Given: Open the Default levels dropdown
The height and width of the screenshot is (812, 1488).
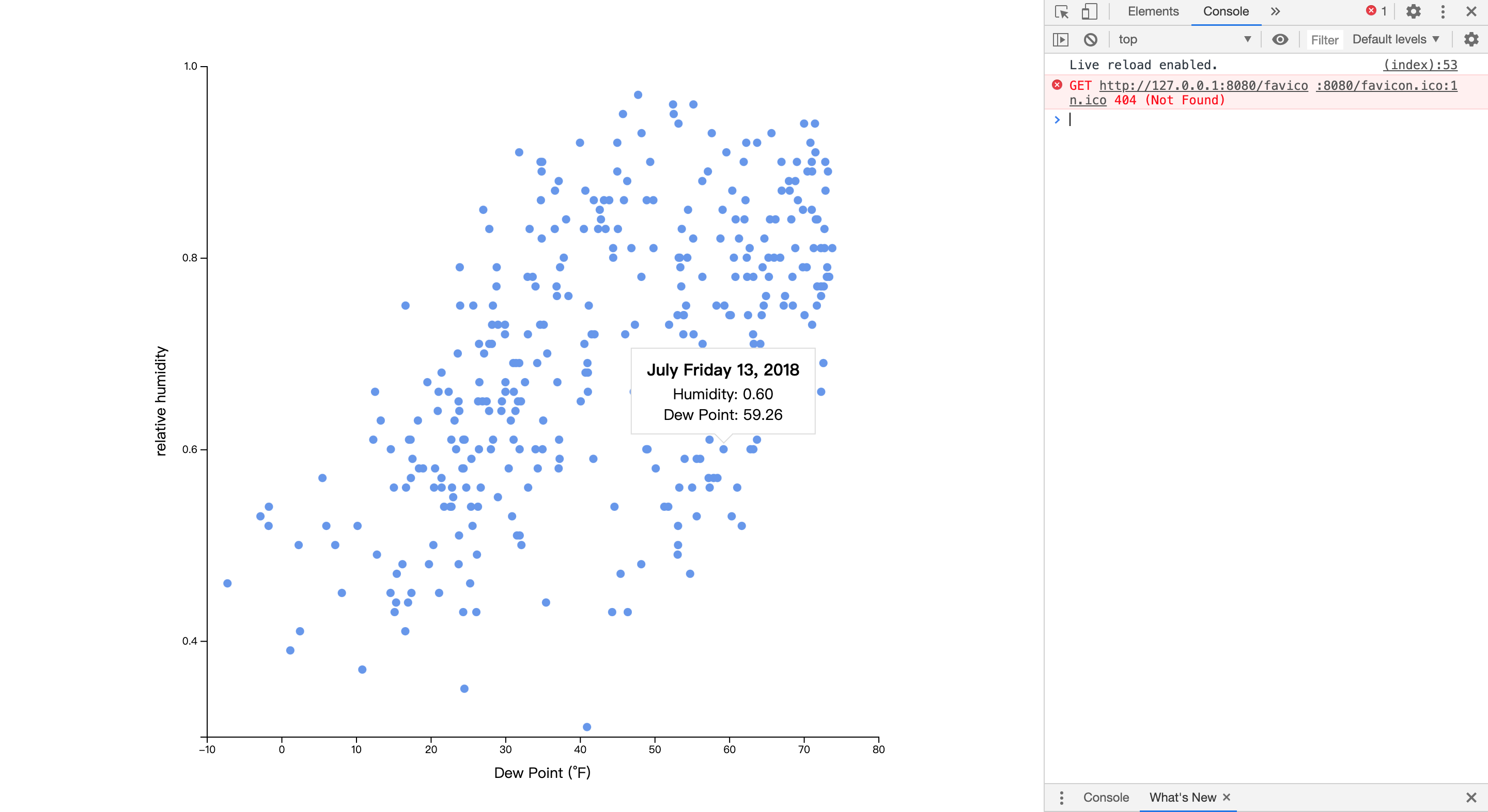Looking at the screenshot, I should click(x=1395, y=39).
